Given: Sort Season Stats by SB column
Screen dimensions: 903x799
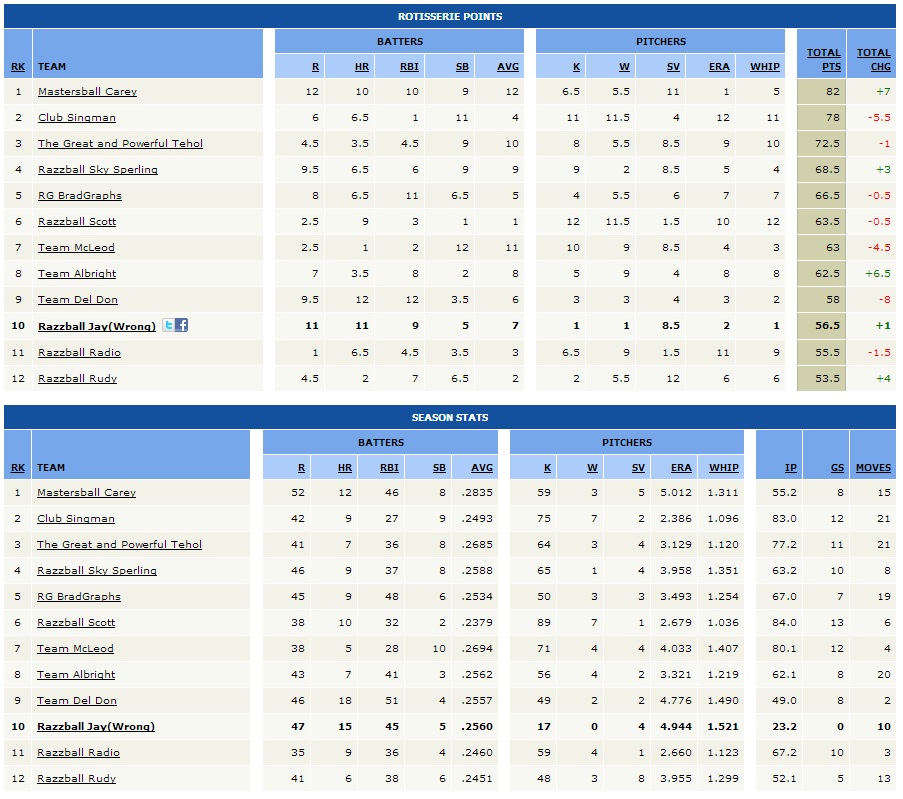Looking at the screenshot, I should click(439, 468).
